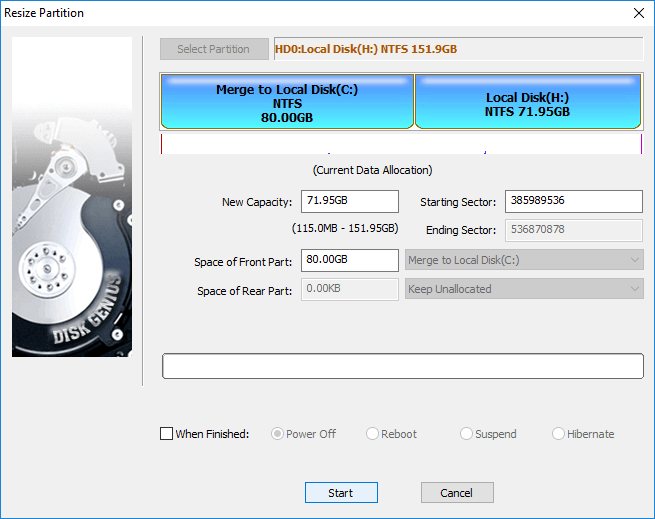Image resolution: width=655 pixels, height=519 pixels.
Task: Click the empty progress bar
Action: (x=402, y=366)
